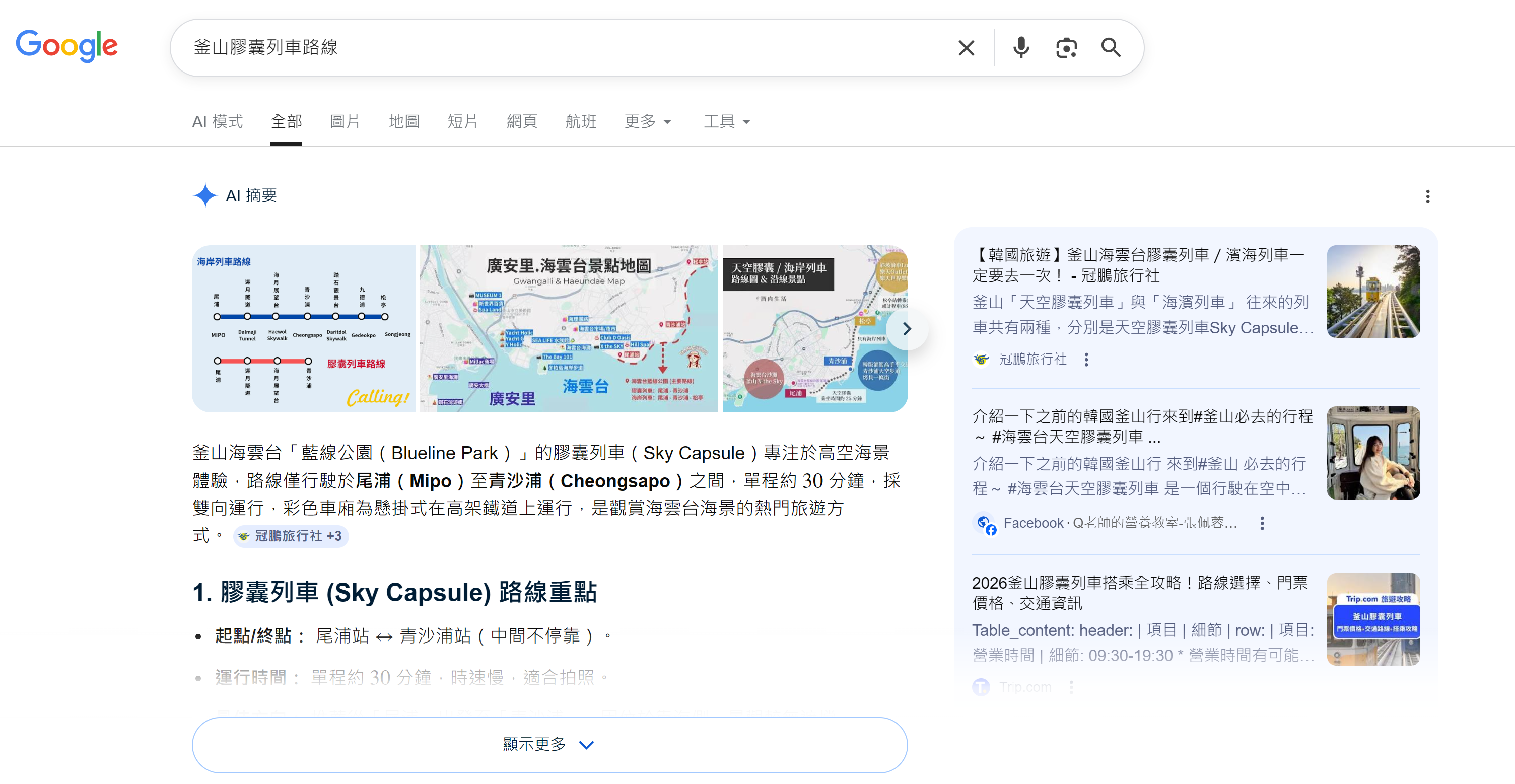Go to Google homepage via logo
The height and width of the screenshot is (784, 1515).
66,46
